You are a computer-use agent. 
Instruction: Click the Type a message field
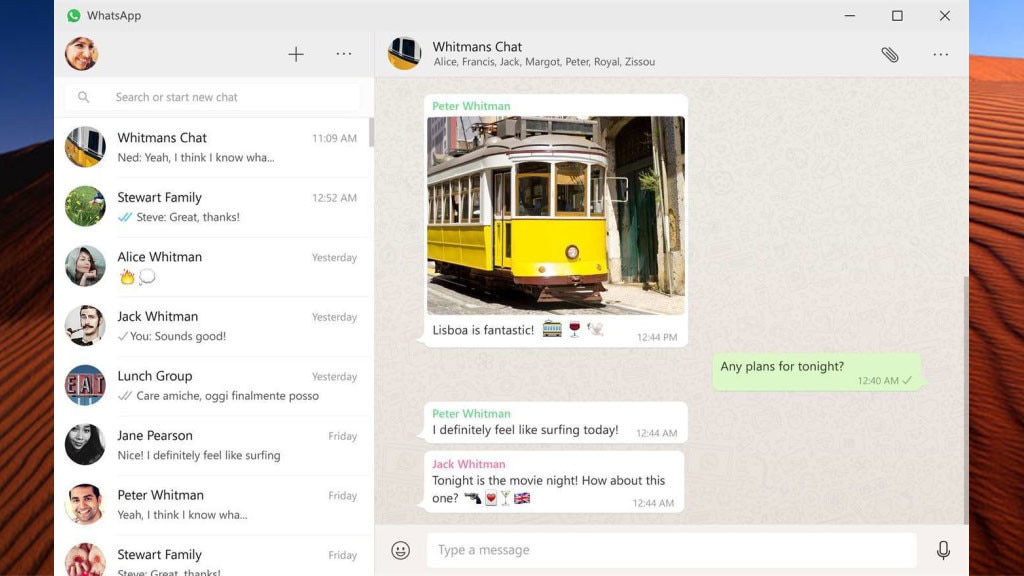[670, 550]
